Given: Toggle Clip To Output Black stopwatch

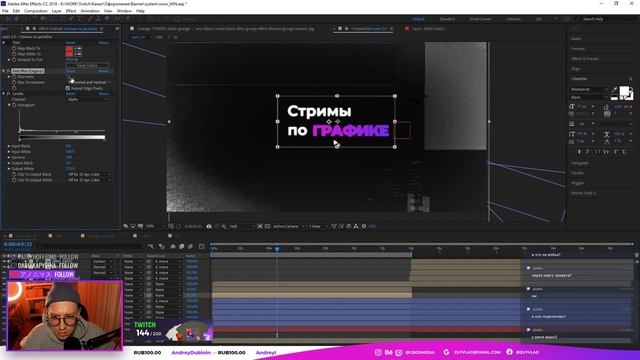Looking at the screenshot, I should [x=14, y=174].
